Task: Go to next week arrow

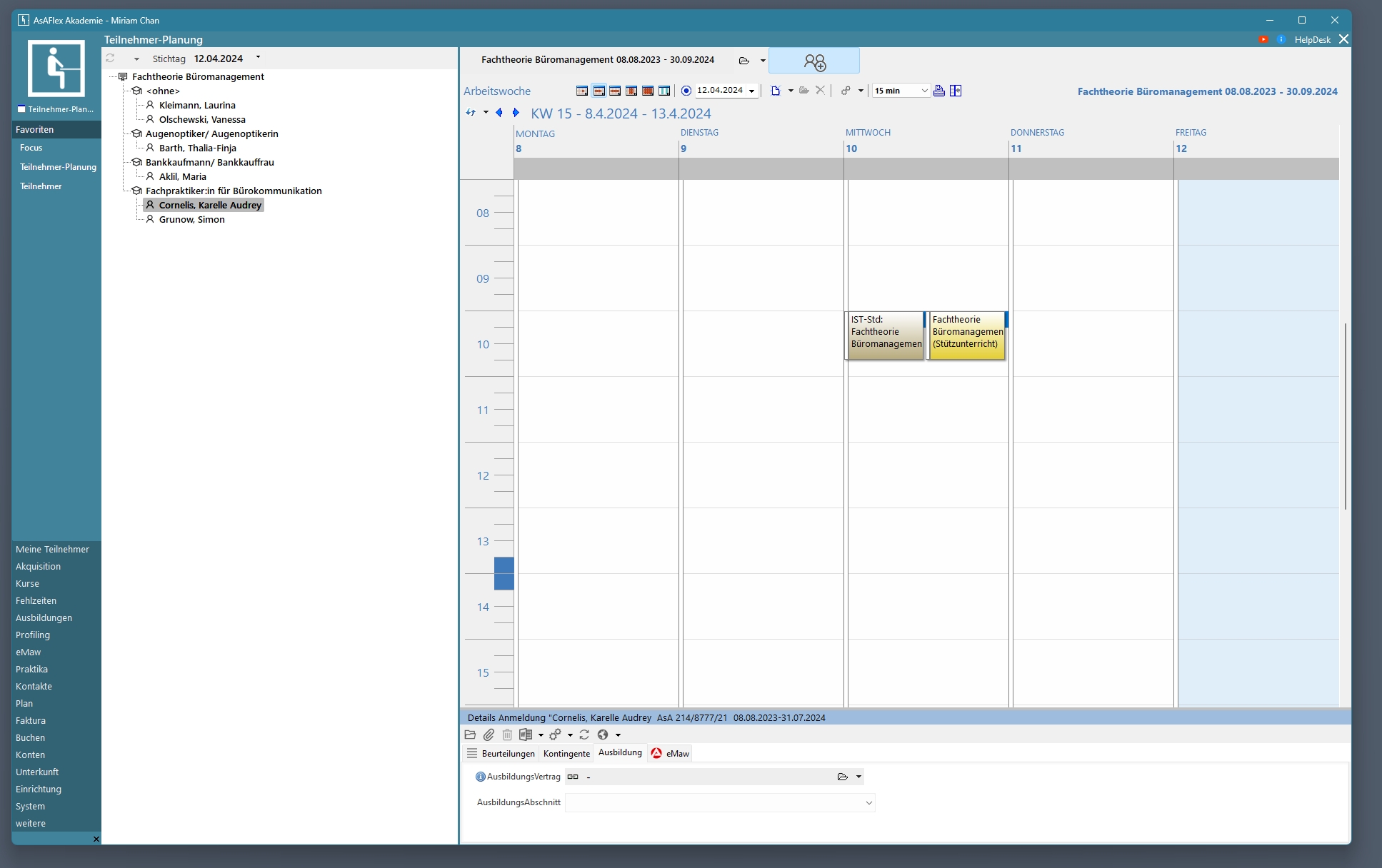Action: (516, 113)
